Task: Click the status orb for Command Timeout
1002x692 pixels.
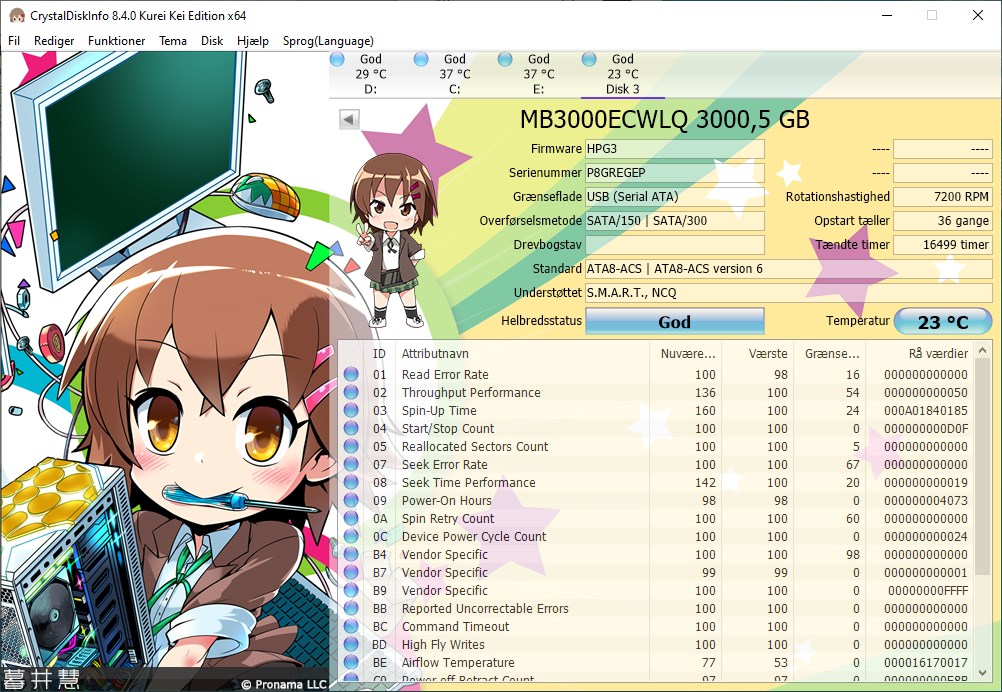Action: click(x=351, y=626)
